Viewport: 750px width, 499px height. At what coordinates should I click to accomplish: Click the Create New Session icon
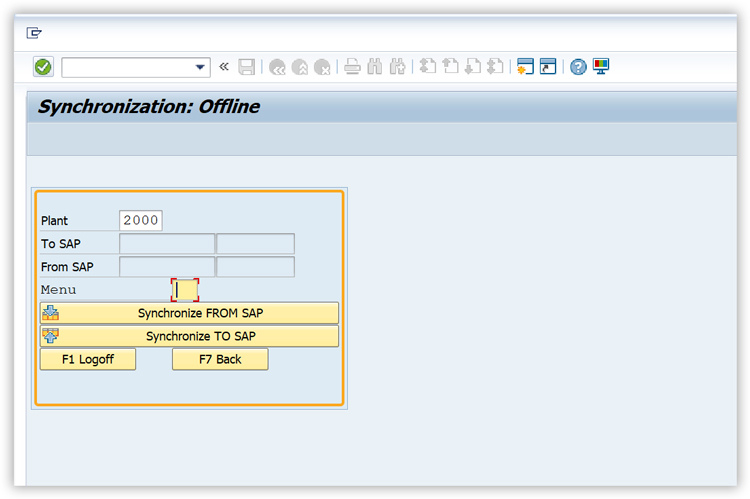point(525,66)
